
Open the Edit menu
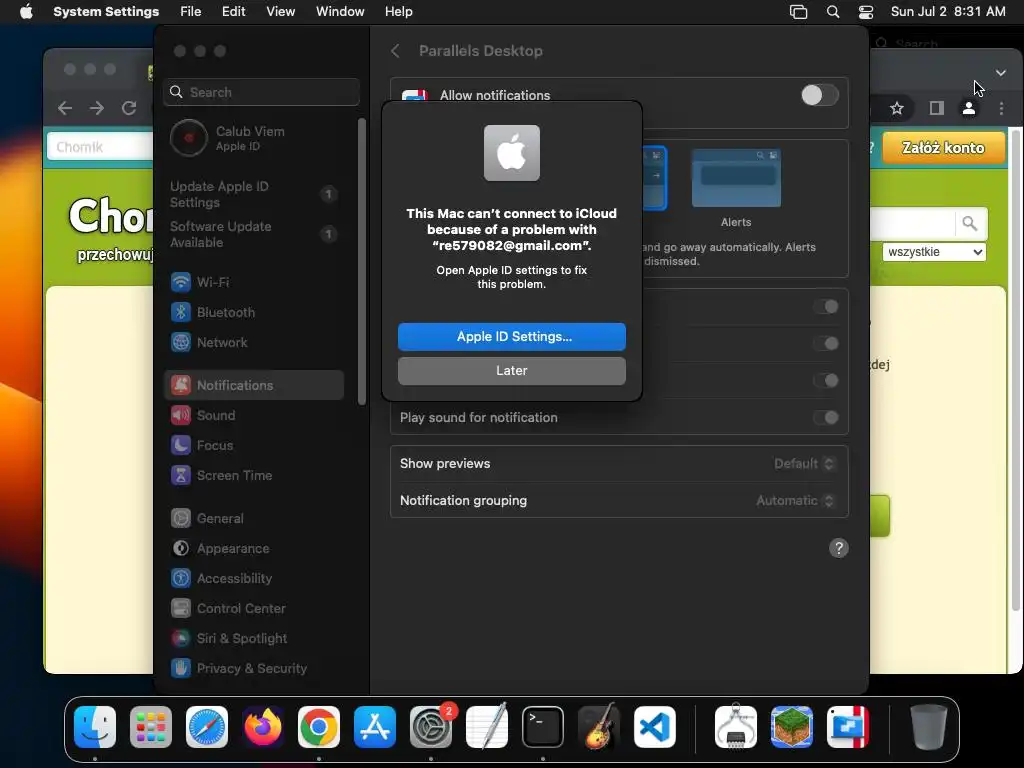point(234,12)
